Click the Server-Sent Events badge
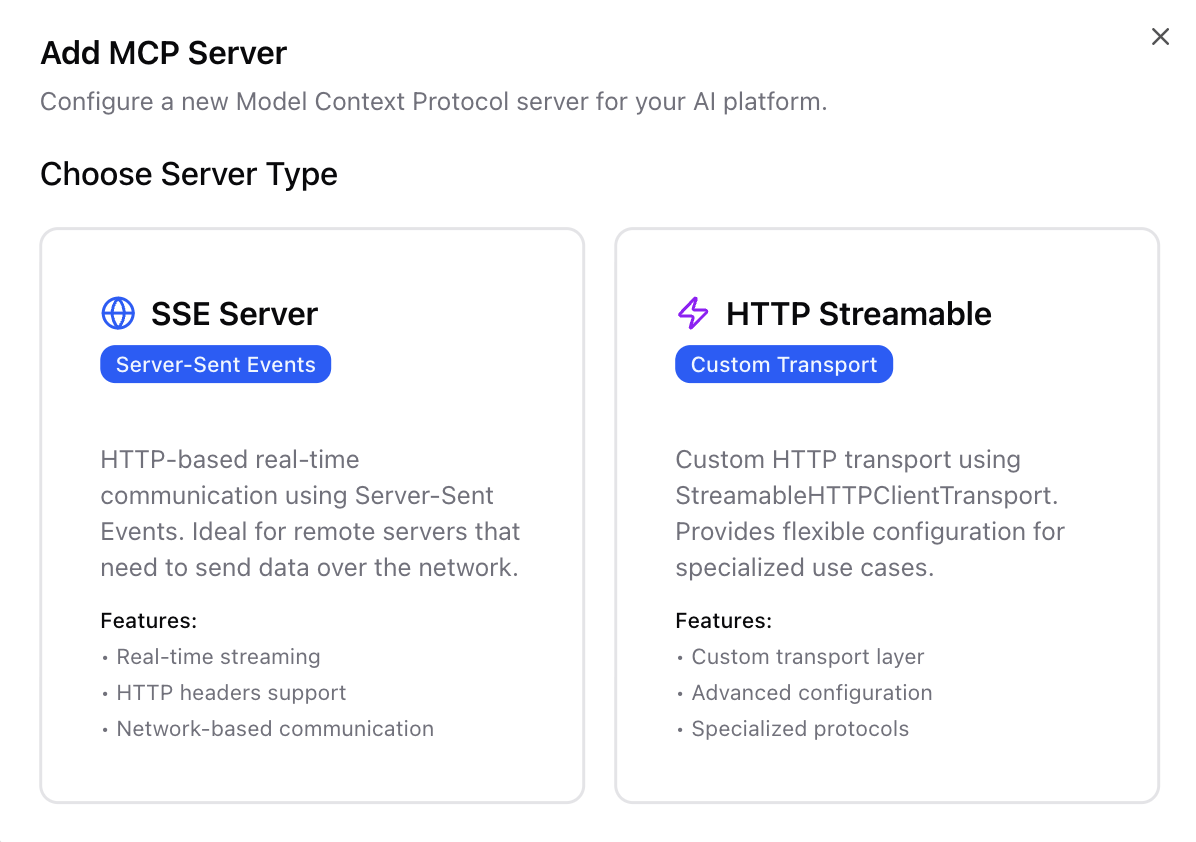 (x=215, y=364)
